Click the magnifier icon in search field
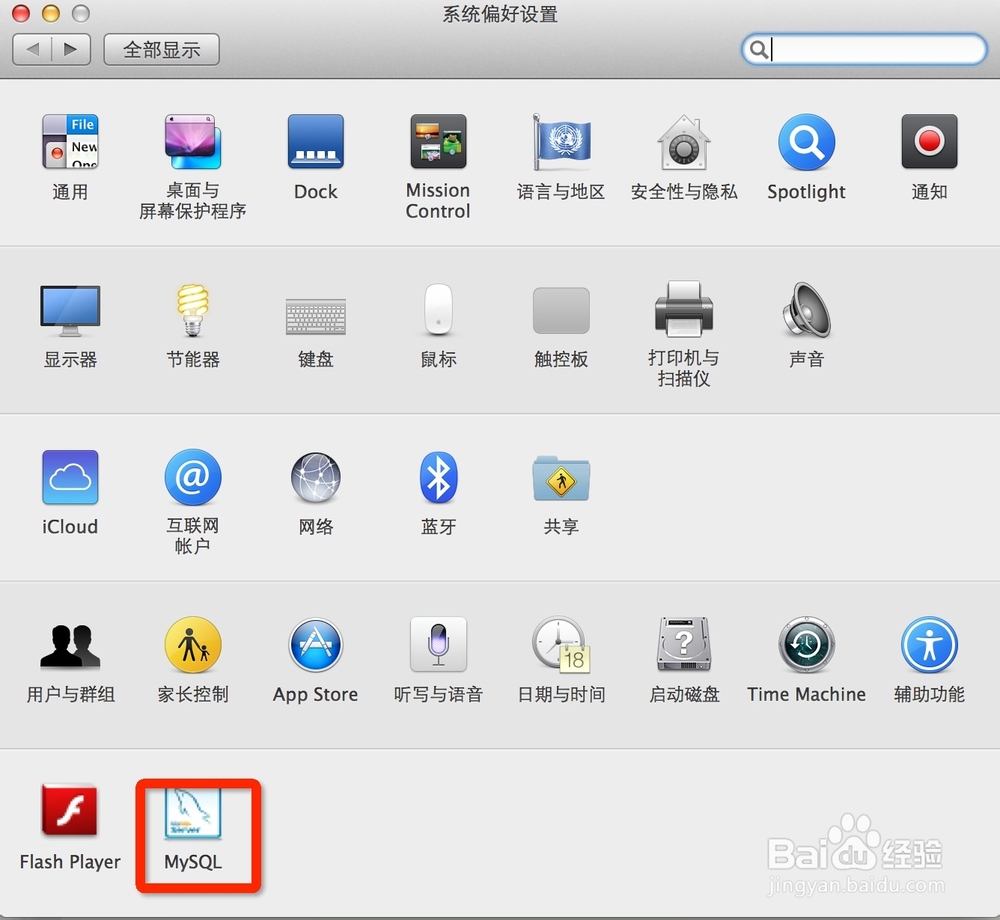 (758, 49)
